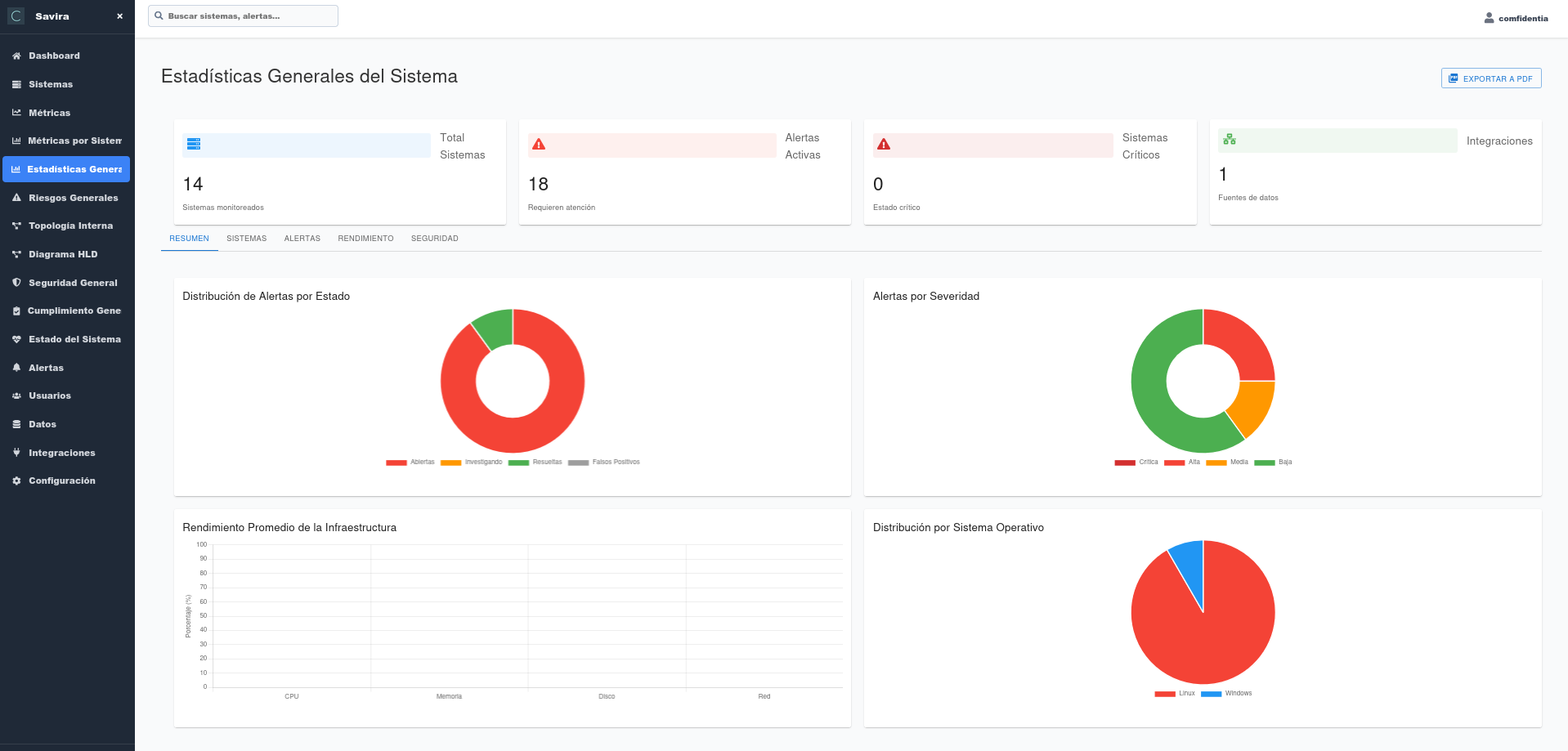1568x751 pixels.
Task: Open the SEGURIDAD tab
Action: 434,239
